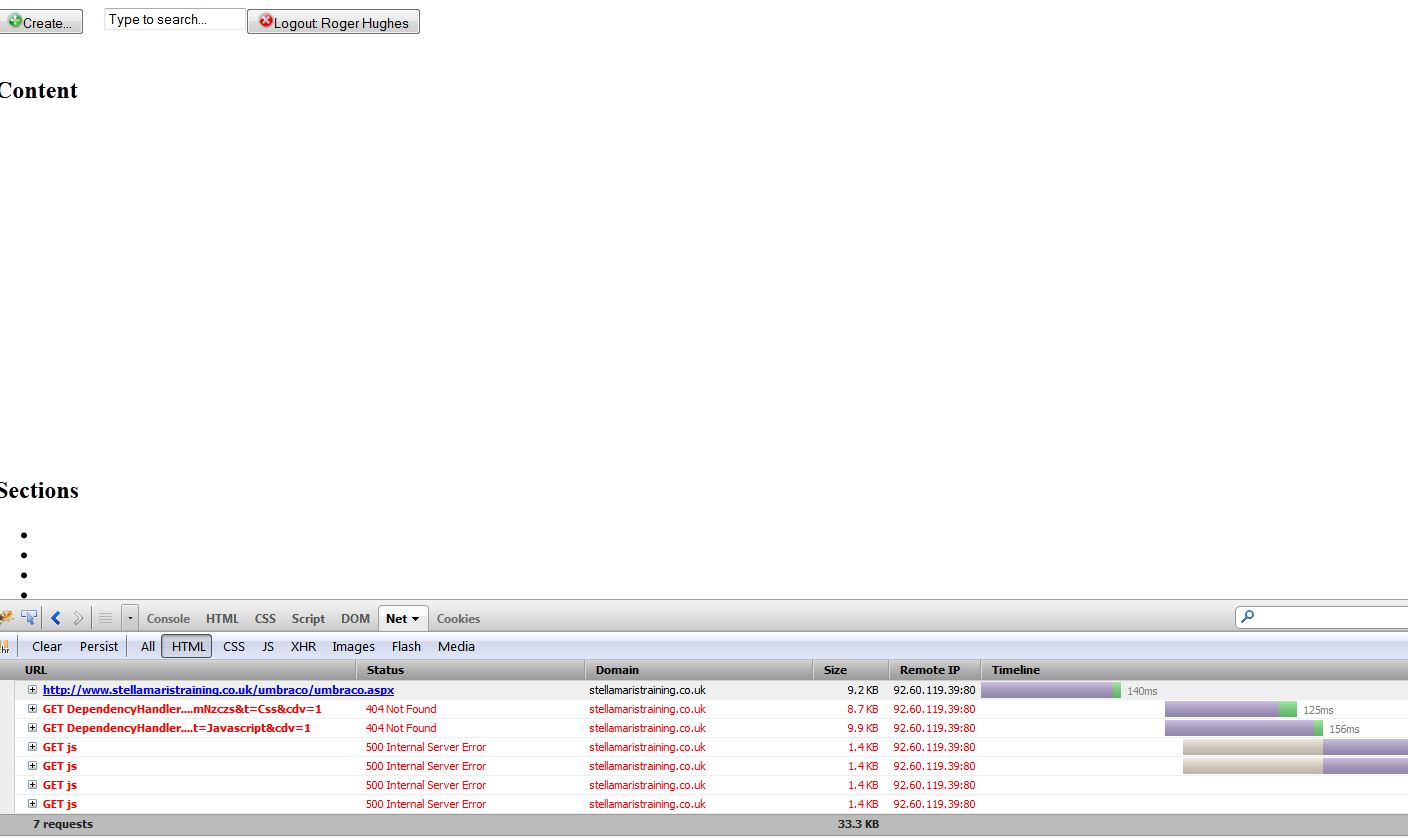The image size is (1408, 838).
Task: Switch to the HTML panel tab
Action: (x=222, y=618)
